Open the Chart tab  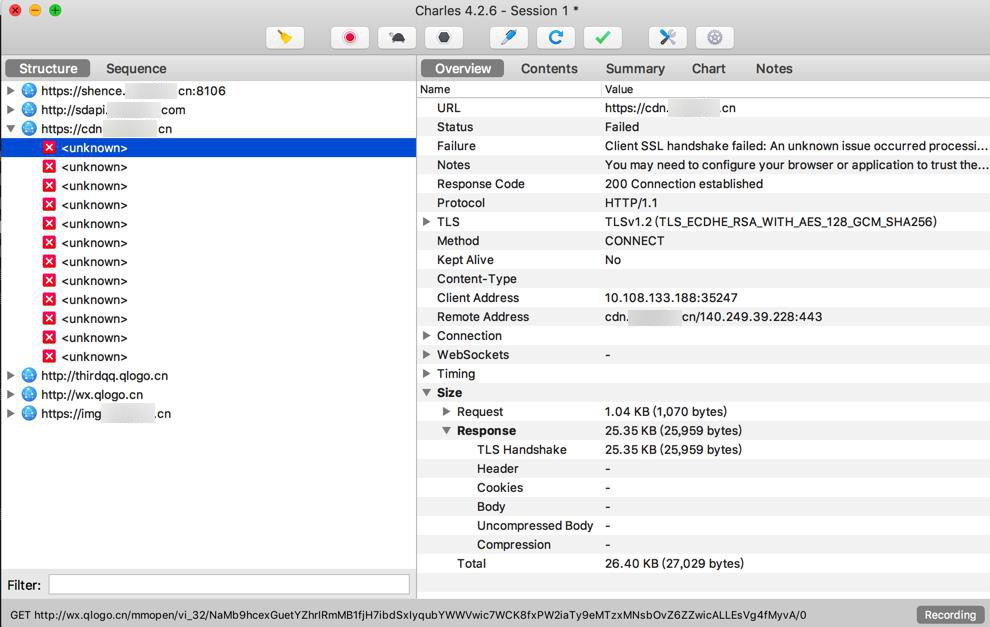pyautogui.click(x=708, y=68)
